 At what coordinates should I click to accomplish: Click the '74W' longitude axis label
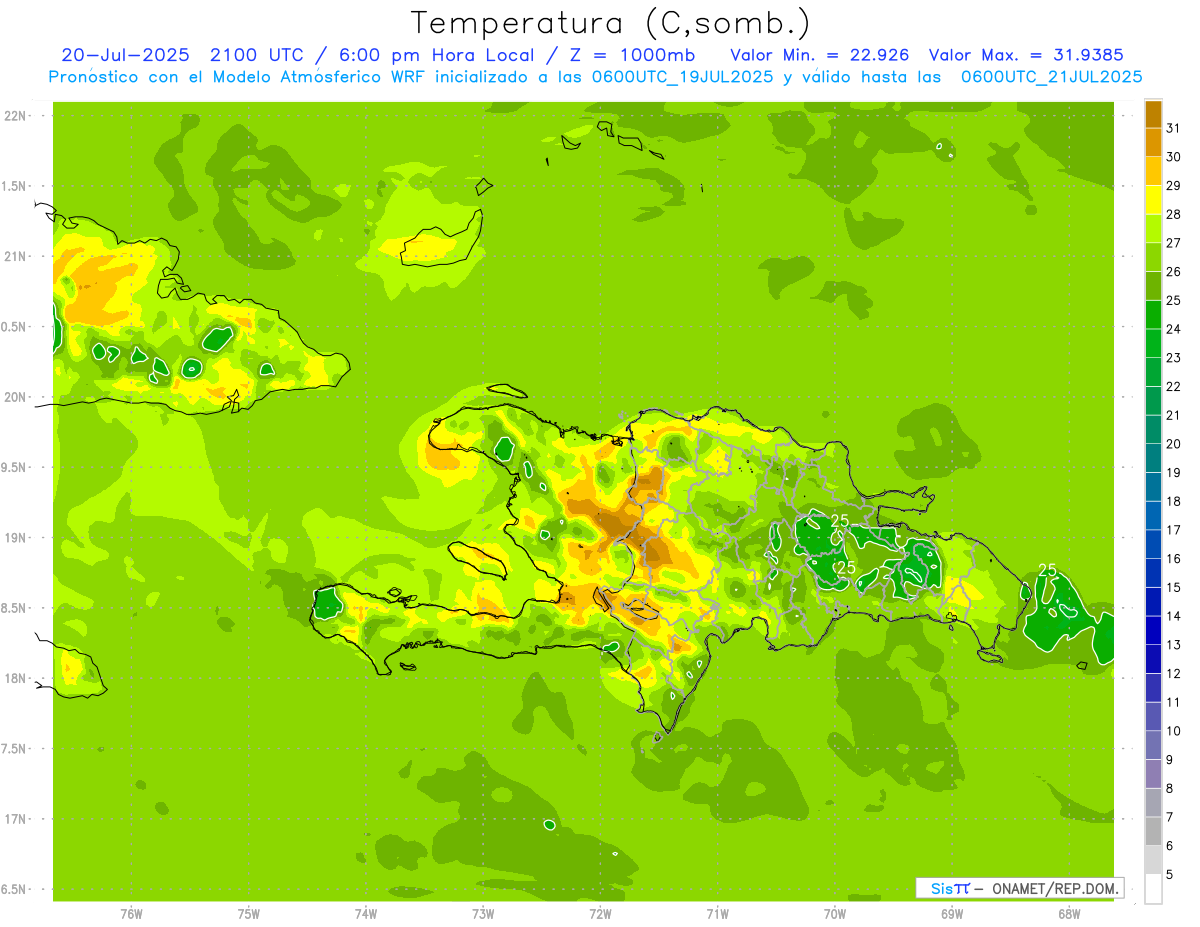click(x=365, y=912)
